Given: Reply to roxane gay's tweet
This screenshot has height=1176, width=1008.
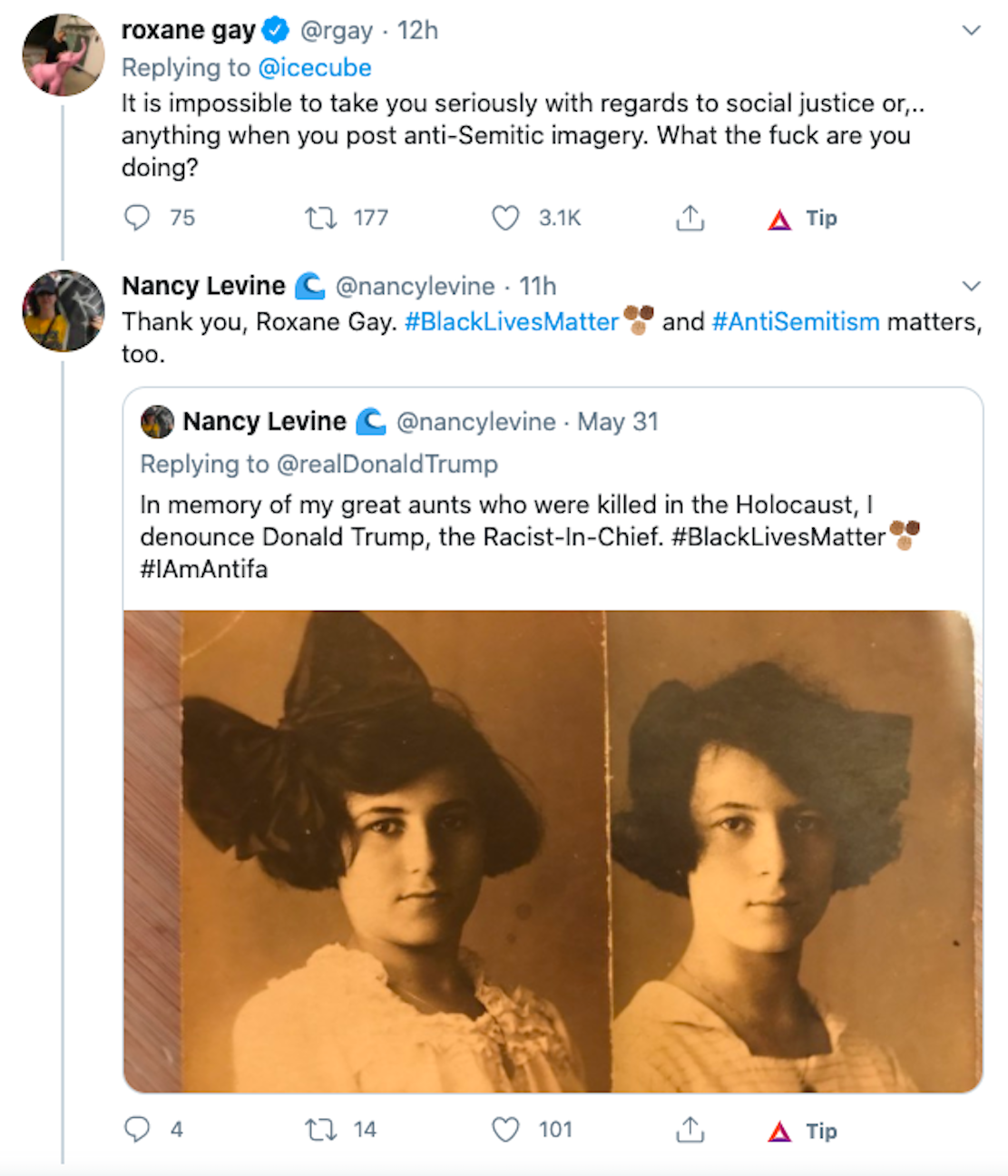Looking at the screenshot, I should [x=137, y=218].
